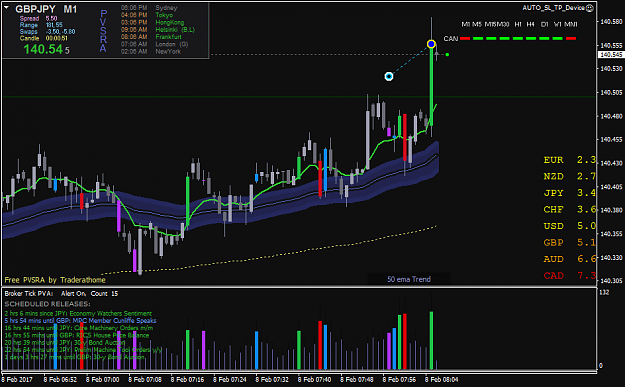Click the 132 volume scale label
Screen dimensions: 625x387
[604, 293]
